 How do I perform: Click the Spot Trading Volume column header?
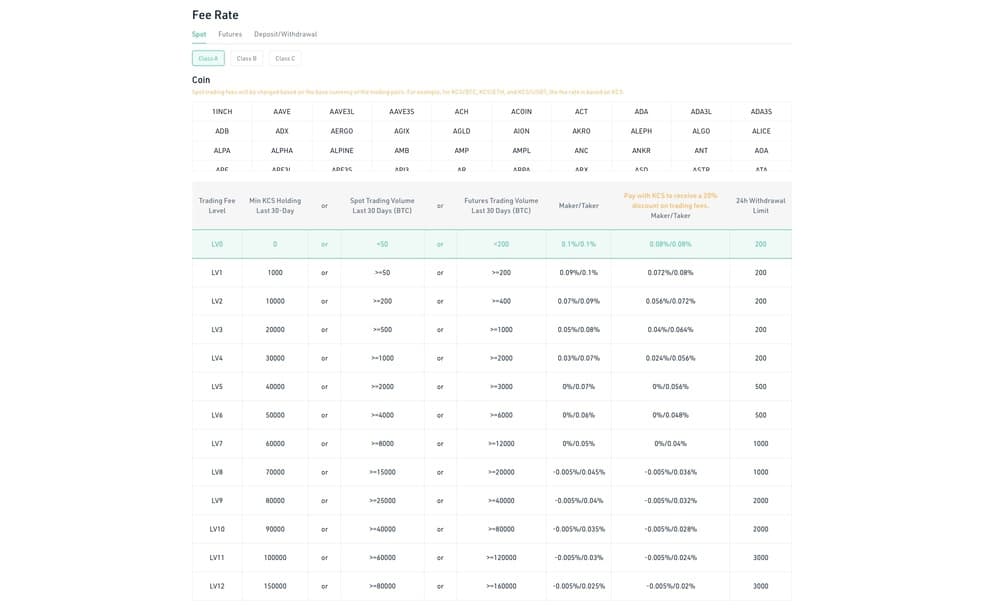coord(382,205)
